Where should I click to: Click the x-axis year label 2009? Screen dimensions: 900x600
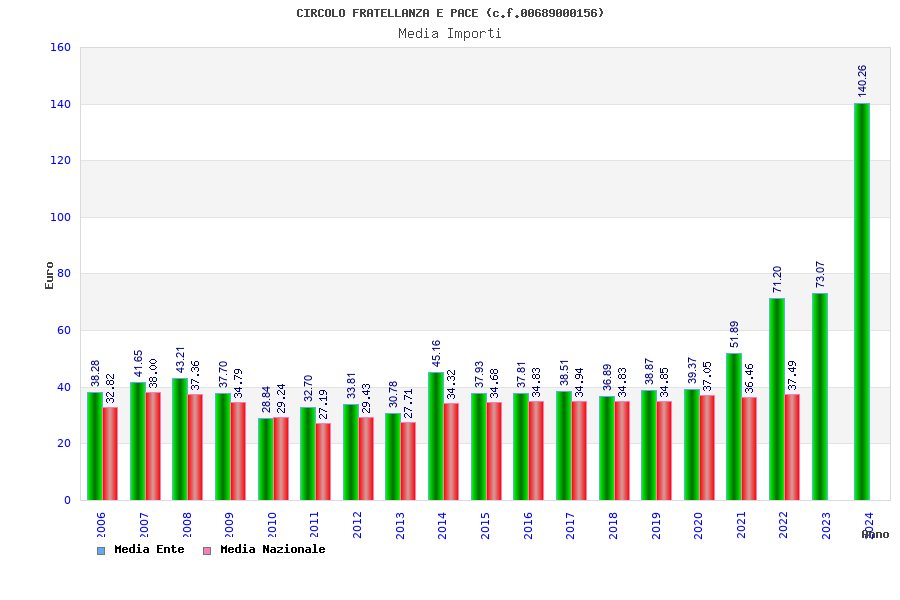(x=229, y=525)
